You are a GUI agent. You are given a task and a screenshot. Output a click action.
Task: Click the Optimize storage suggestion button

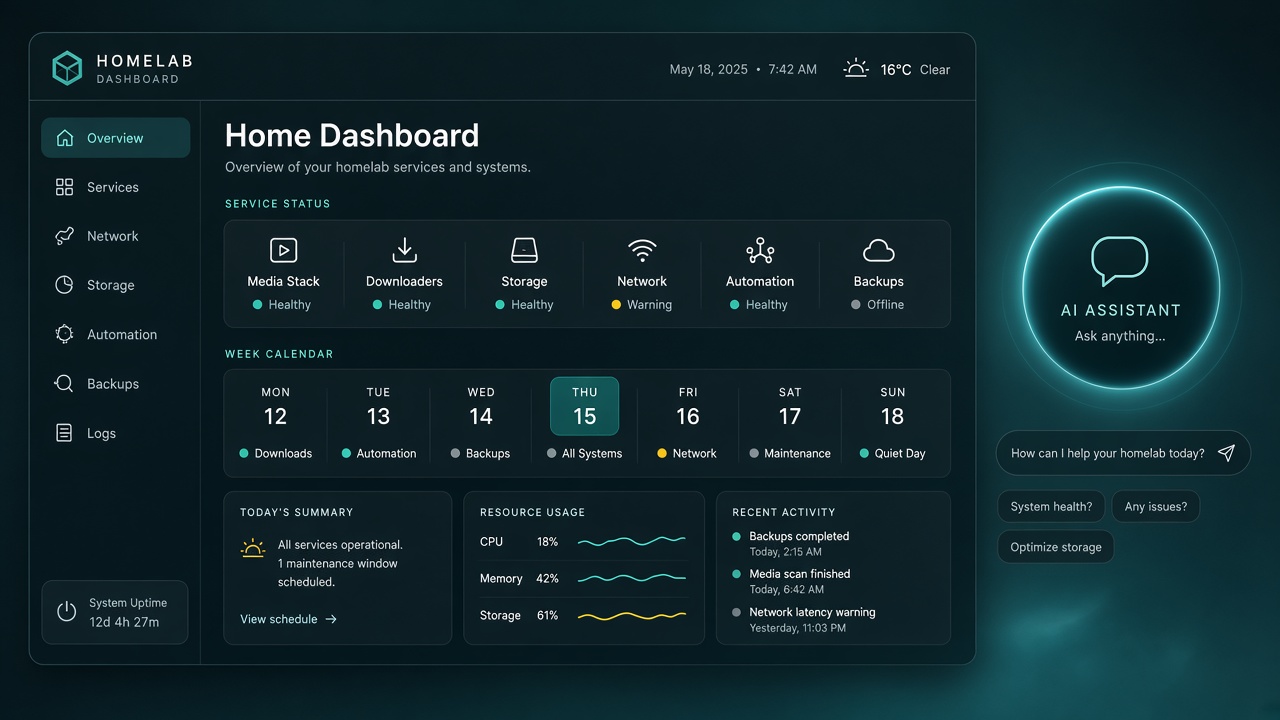tap(1056, 547)
